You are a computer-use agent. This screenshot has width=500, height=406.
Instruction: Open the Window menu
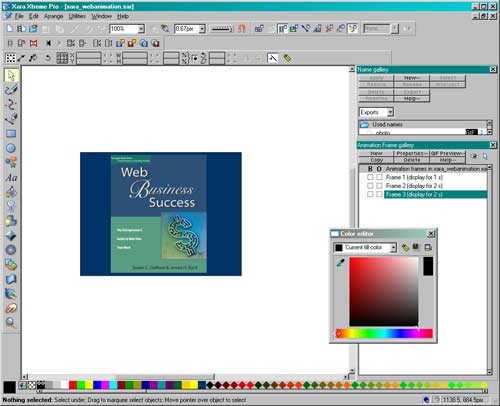pyautogui.click(x=101, y=16)
